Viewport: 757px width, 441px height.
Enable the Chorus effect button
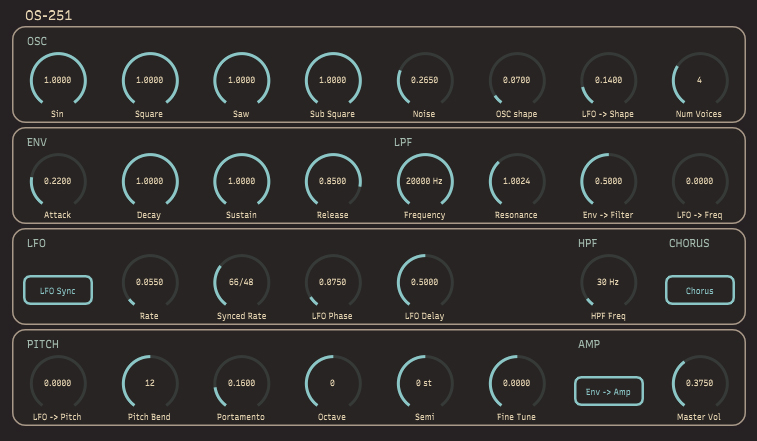coord(700,290)
